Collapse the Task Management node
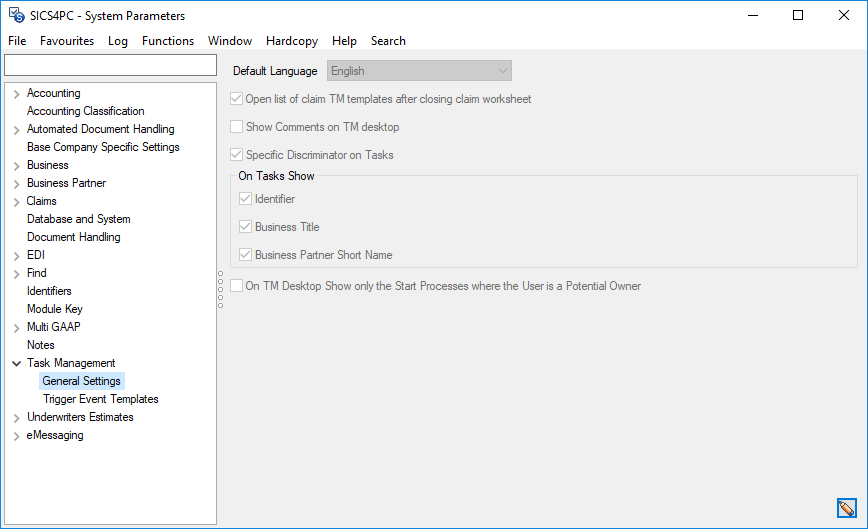868x529 pixels. pyautogui.click(x=17, y=363)
